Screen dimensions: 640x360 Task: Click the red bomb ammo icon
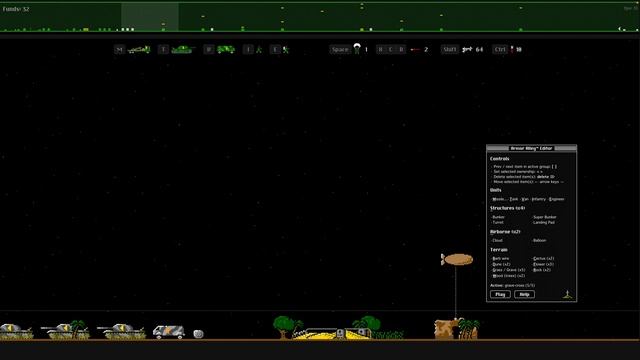point(512,49)
